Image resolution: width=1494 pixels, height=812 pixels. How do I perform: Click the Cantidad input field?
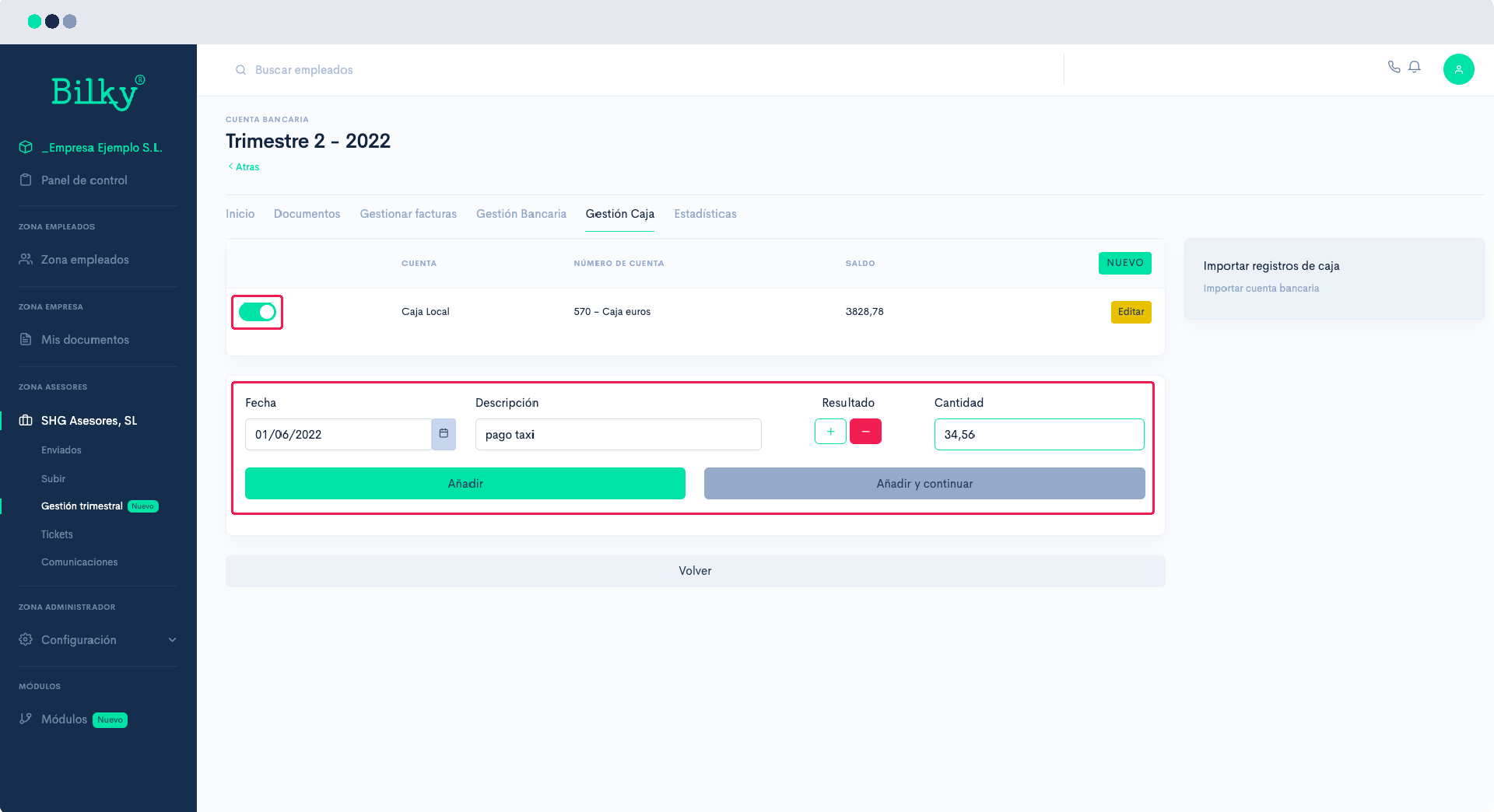(1038, 435)
